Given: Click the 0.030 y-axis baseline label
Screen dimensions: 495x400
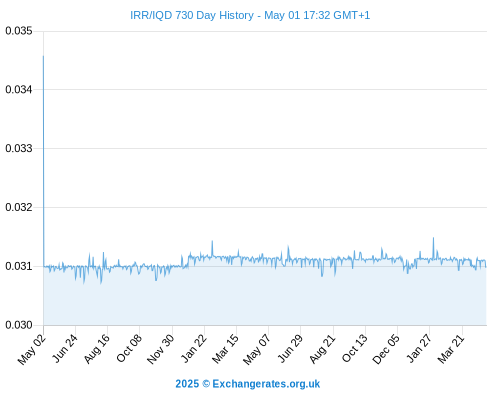Looking at the screenshot, I should pos(19,325).
